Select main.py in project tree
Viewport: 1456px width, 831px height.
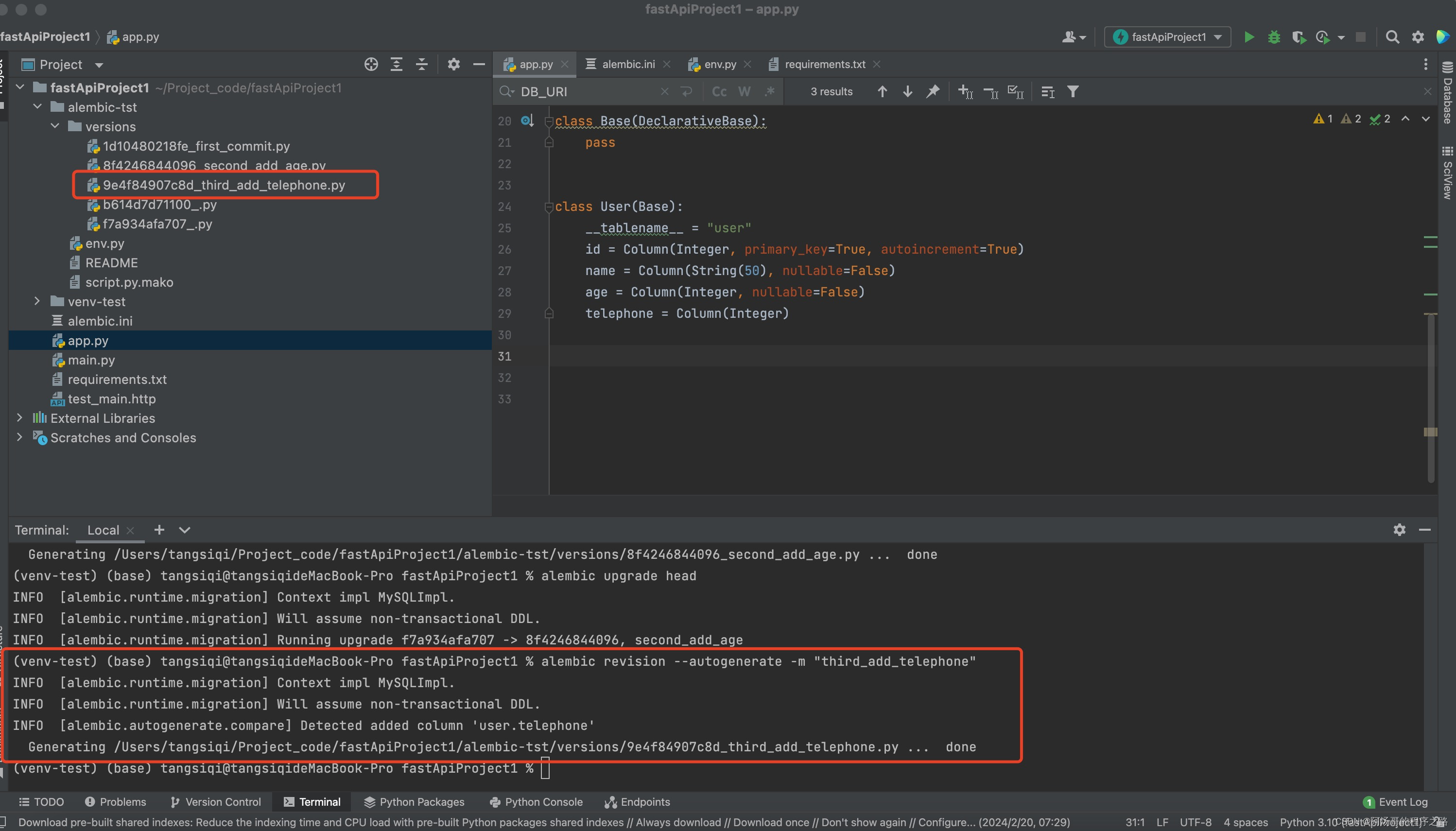point(91,360)
